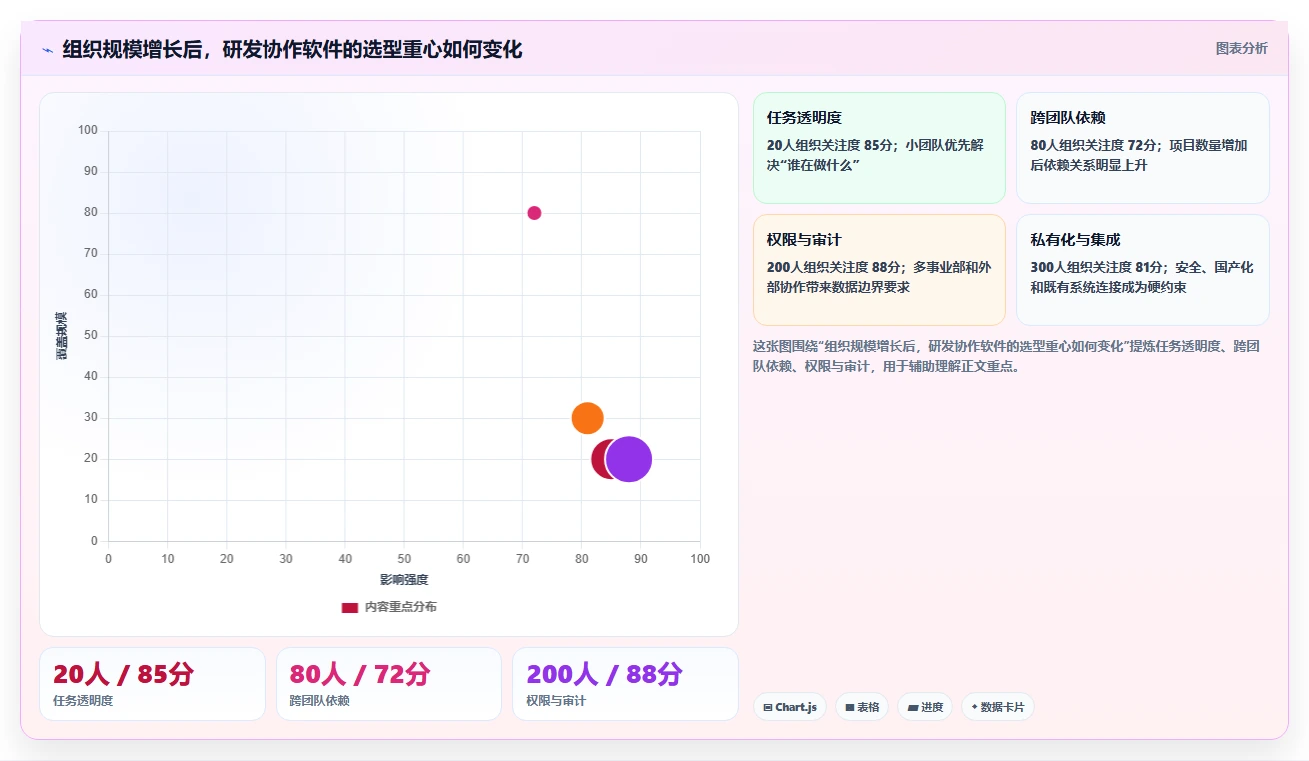The height and width of the screenshot is (761, 1309).
Task: Click the 任务透明度 caption under 20人 / 85分
Action: click(x=83, y=701)
